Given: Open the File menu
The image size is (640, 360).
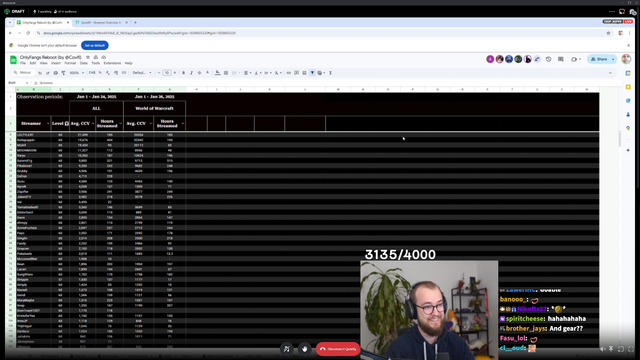Looking at the screenshot, I should click(x=23, y=63).
